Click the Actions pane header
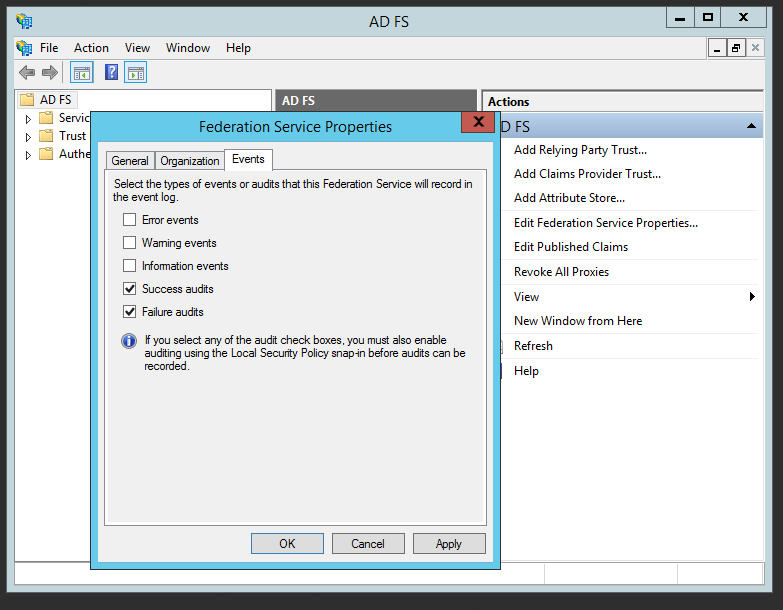This screenshot has height=610, width=783. 622,101
